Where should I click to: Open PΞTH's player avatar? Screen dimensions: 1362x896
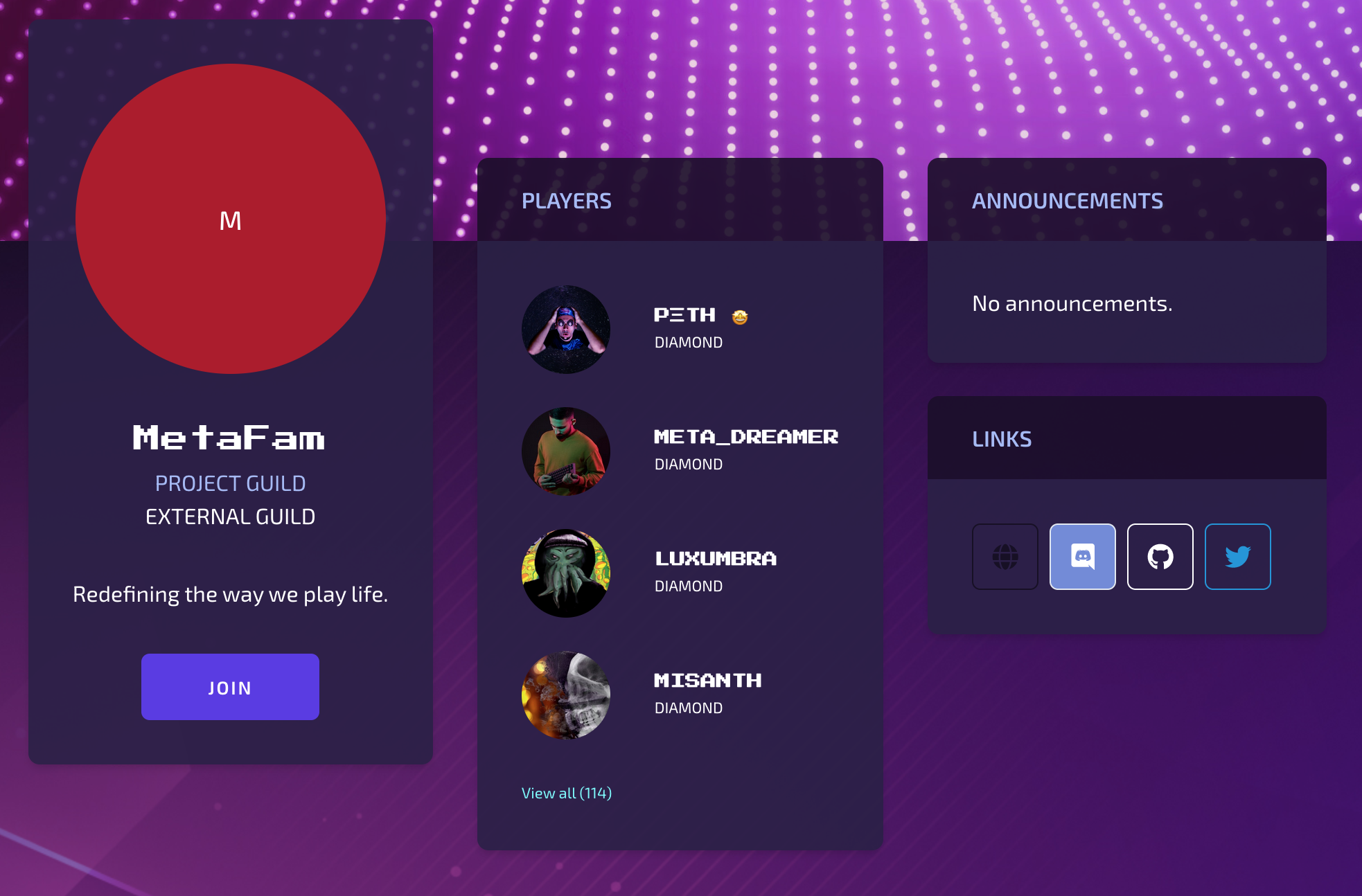pos(566,330)
